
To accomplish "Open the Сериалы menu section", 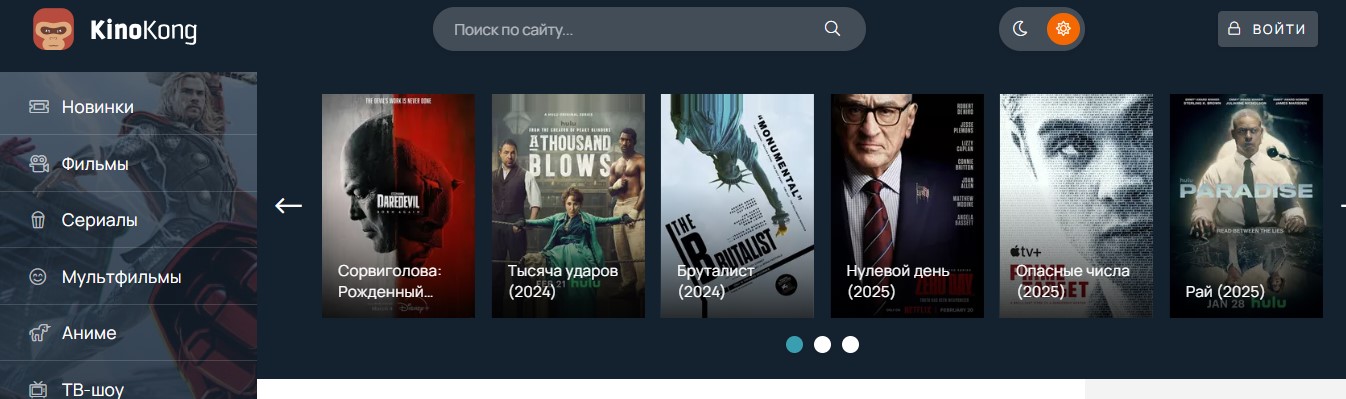I will click(128, 220).
